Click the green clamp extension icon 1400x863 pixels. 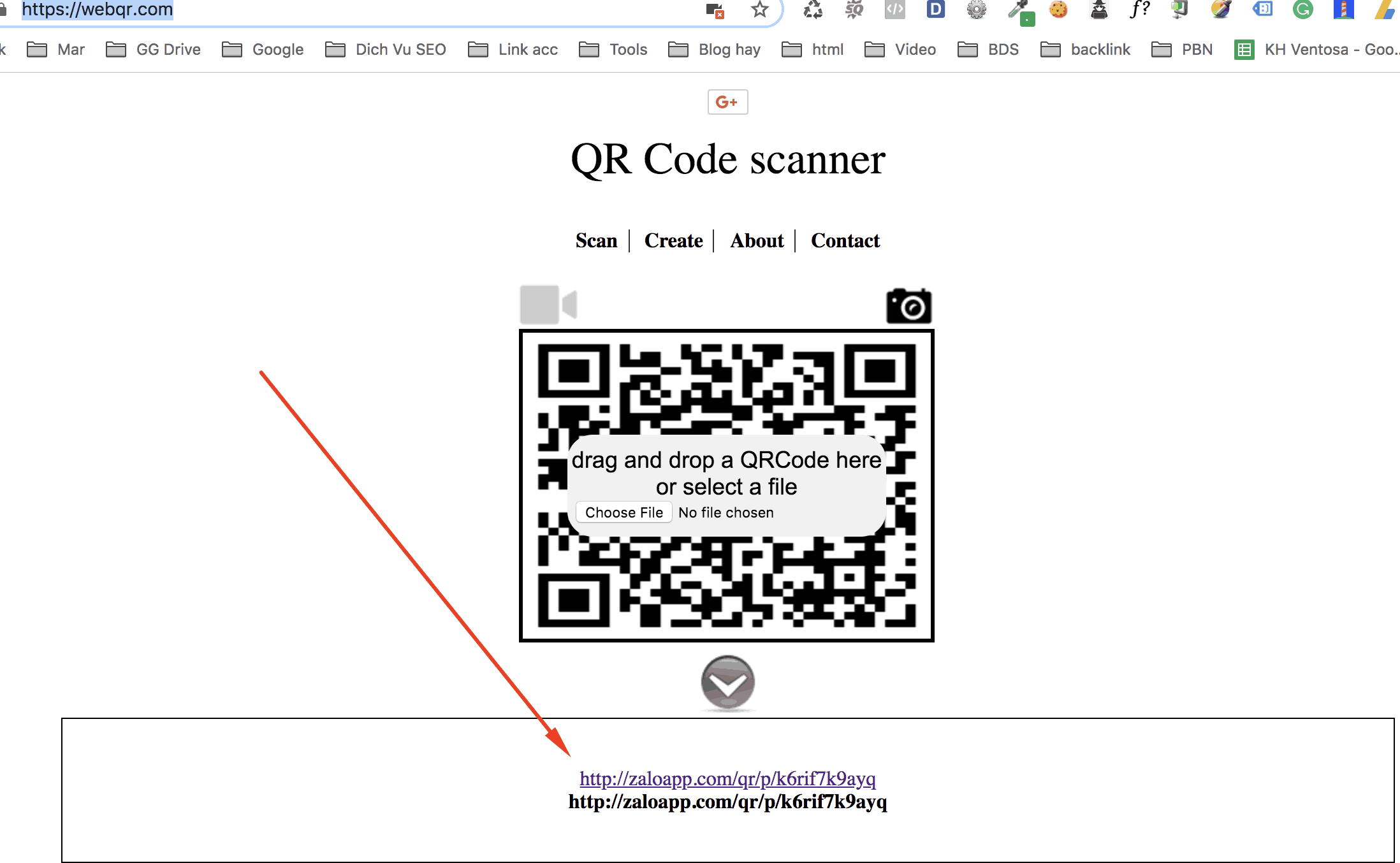[x=1180, y=10]
